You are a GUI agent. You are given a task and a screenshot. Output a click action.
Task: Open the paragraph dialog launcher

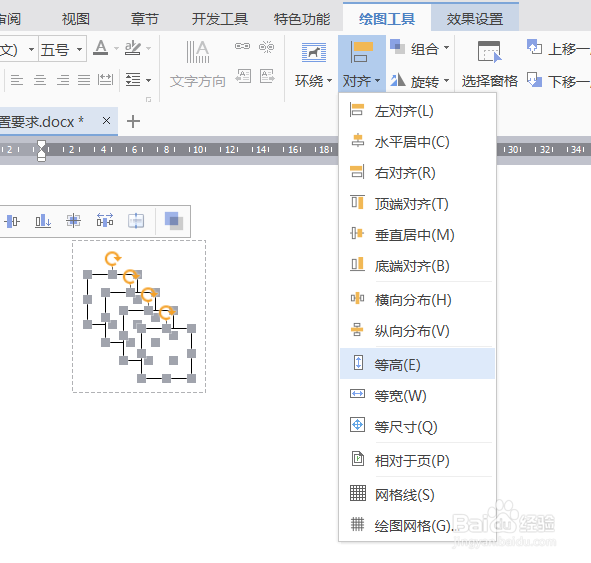coord(149,99)
